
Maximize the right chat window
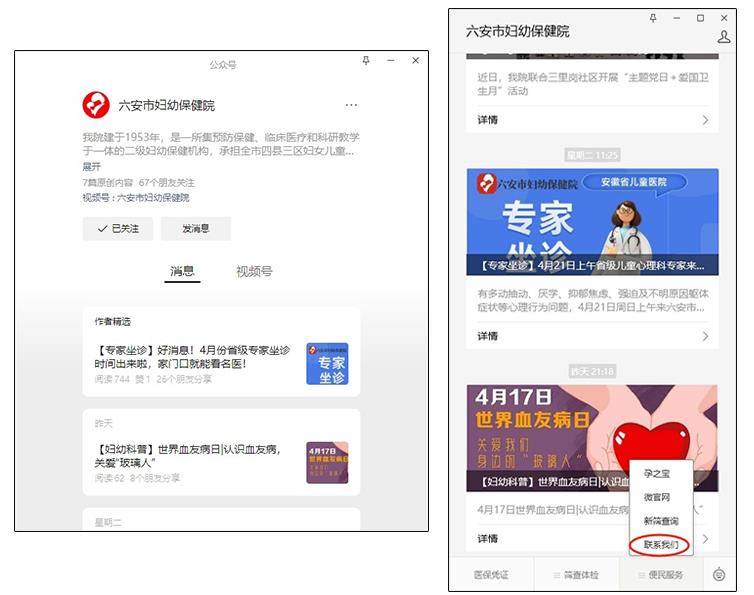click(700, 18)
